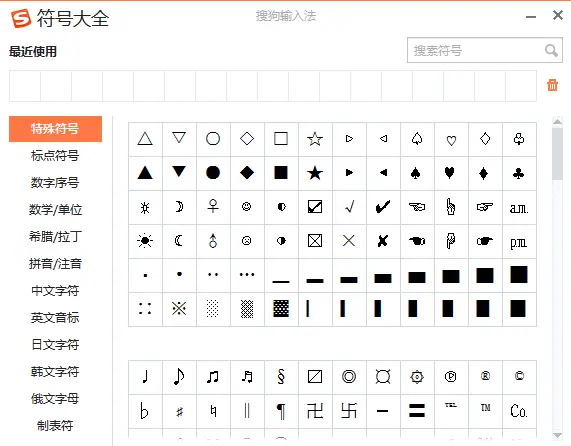571x446 pixels.
Task: Insert the smiley face symbol
Action: tap(247, 207)
